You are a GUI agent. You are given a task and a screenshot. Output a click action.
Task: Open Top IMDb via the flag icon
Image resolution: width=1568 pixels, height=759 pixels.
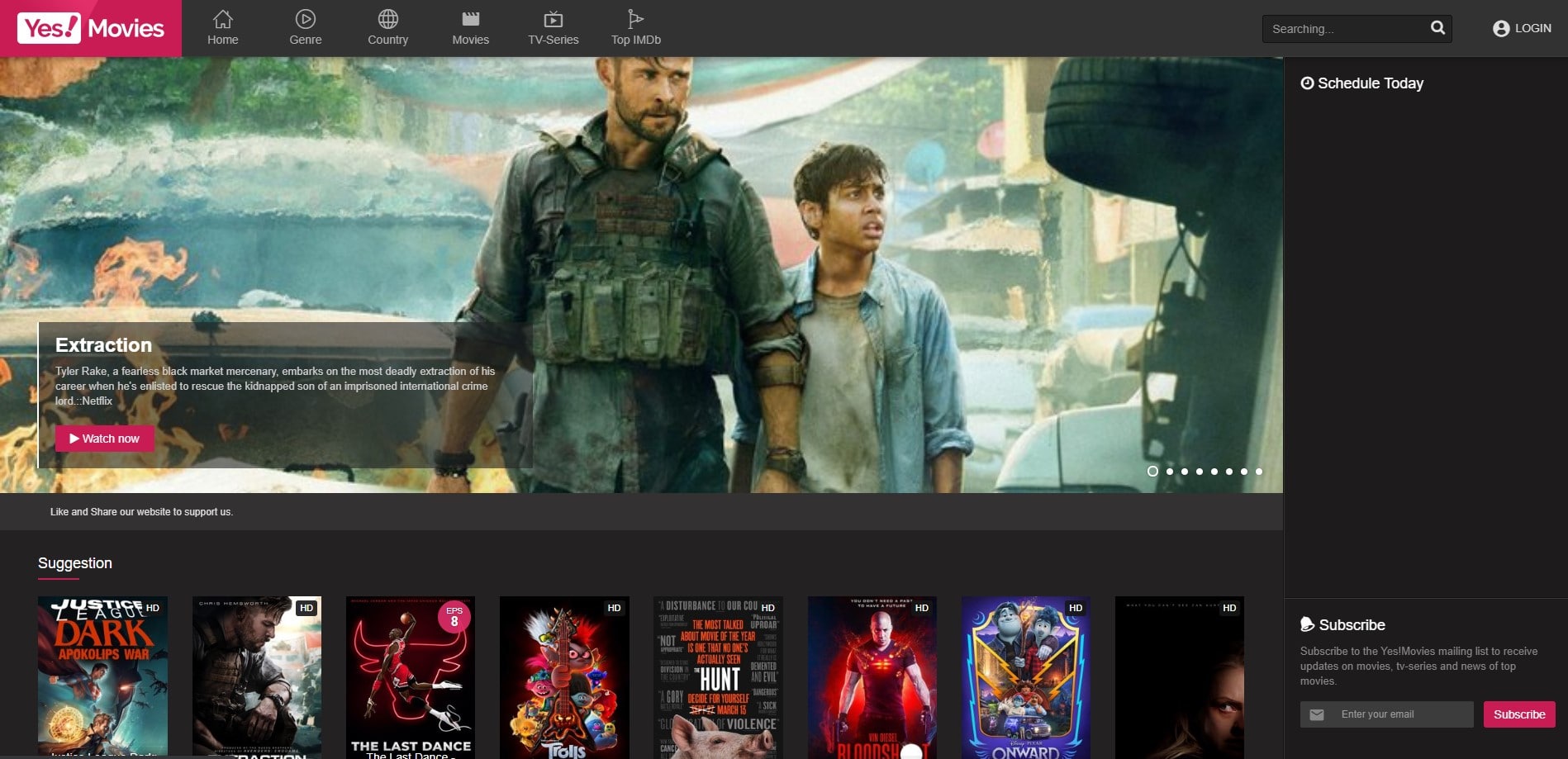coord(635,19)
